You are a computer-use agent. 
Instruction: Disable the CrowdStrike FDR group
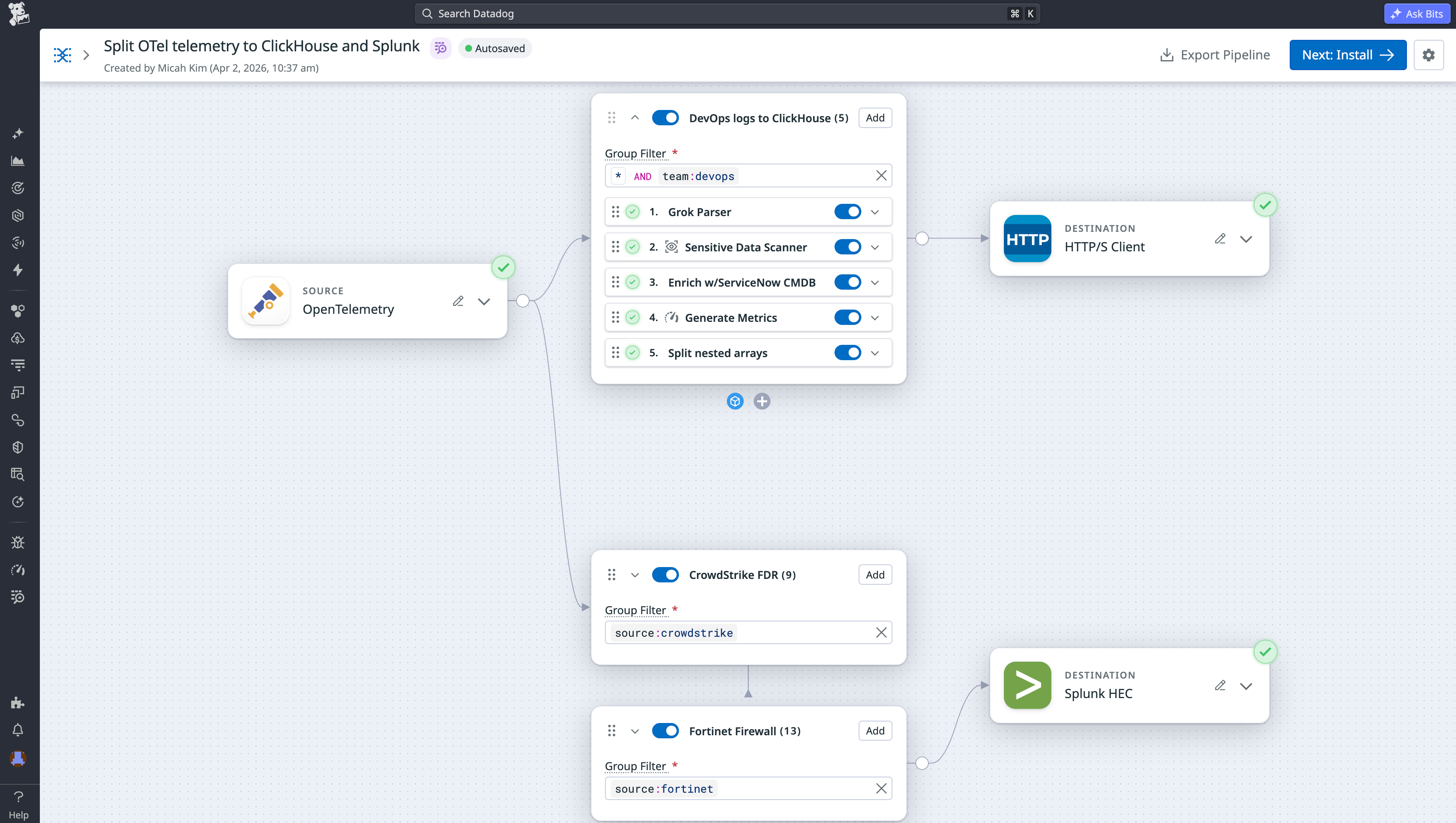pyautogui.click(x=665, y=574)
